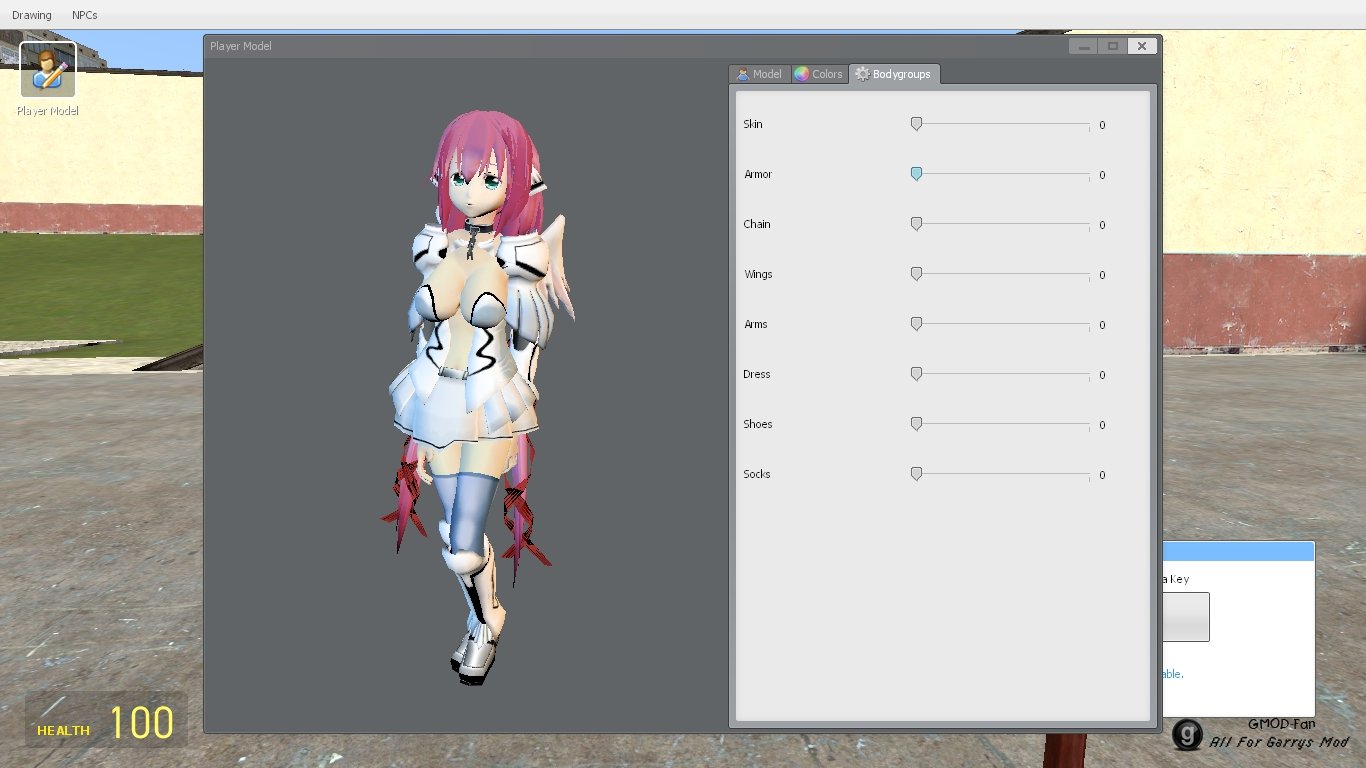The width and height of the screenshot is (1366, 768).
Task: Click the Socks slider handle
Action: pyautogui.click(x=916, y=474)
